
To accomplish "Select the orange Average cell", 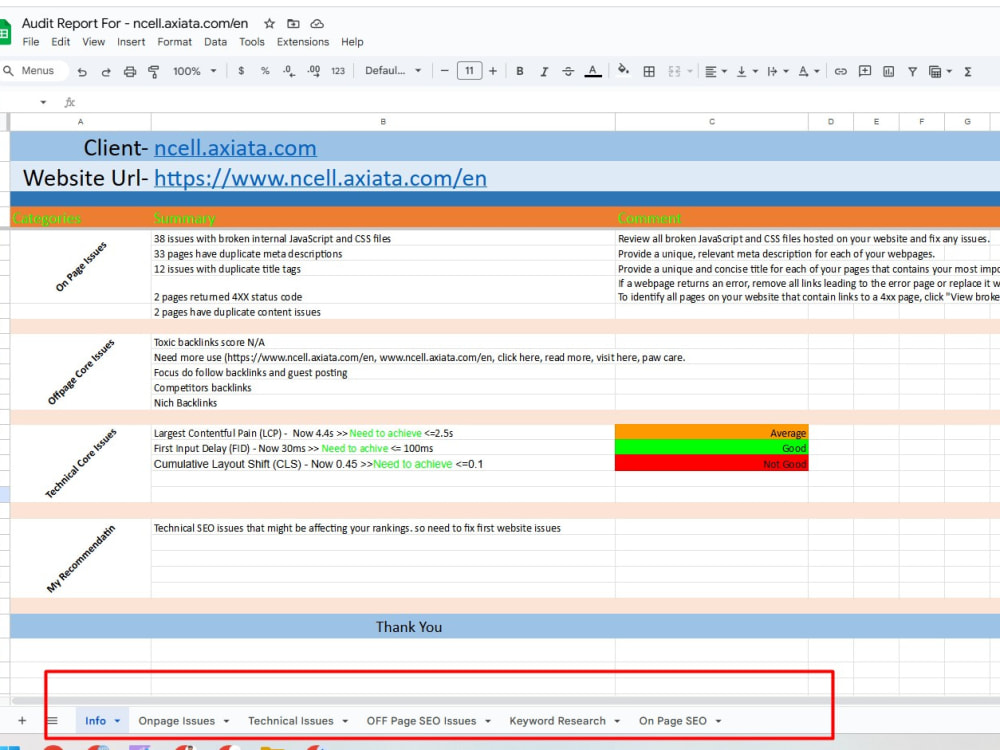I will click(711, 432).
